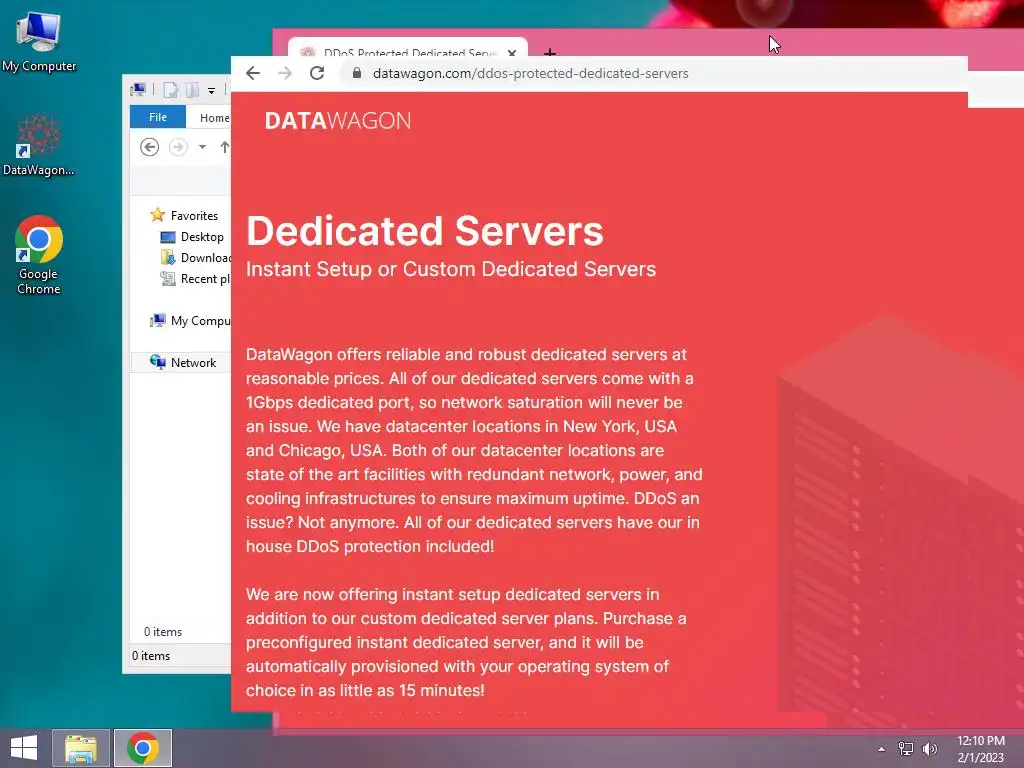Screen dimensions: 1024x768
Task: Click the Dedicated Servers heading
Action: click(424, 231)
